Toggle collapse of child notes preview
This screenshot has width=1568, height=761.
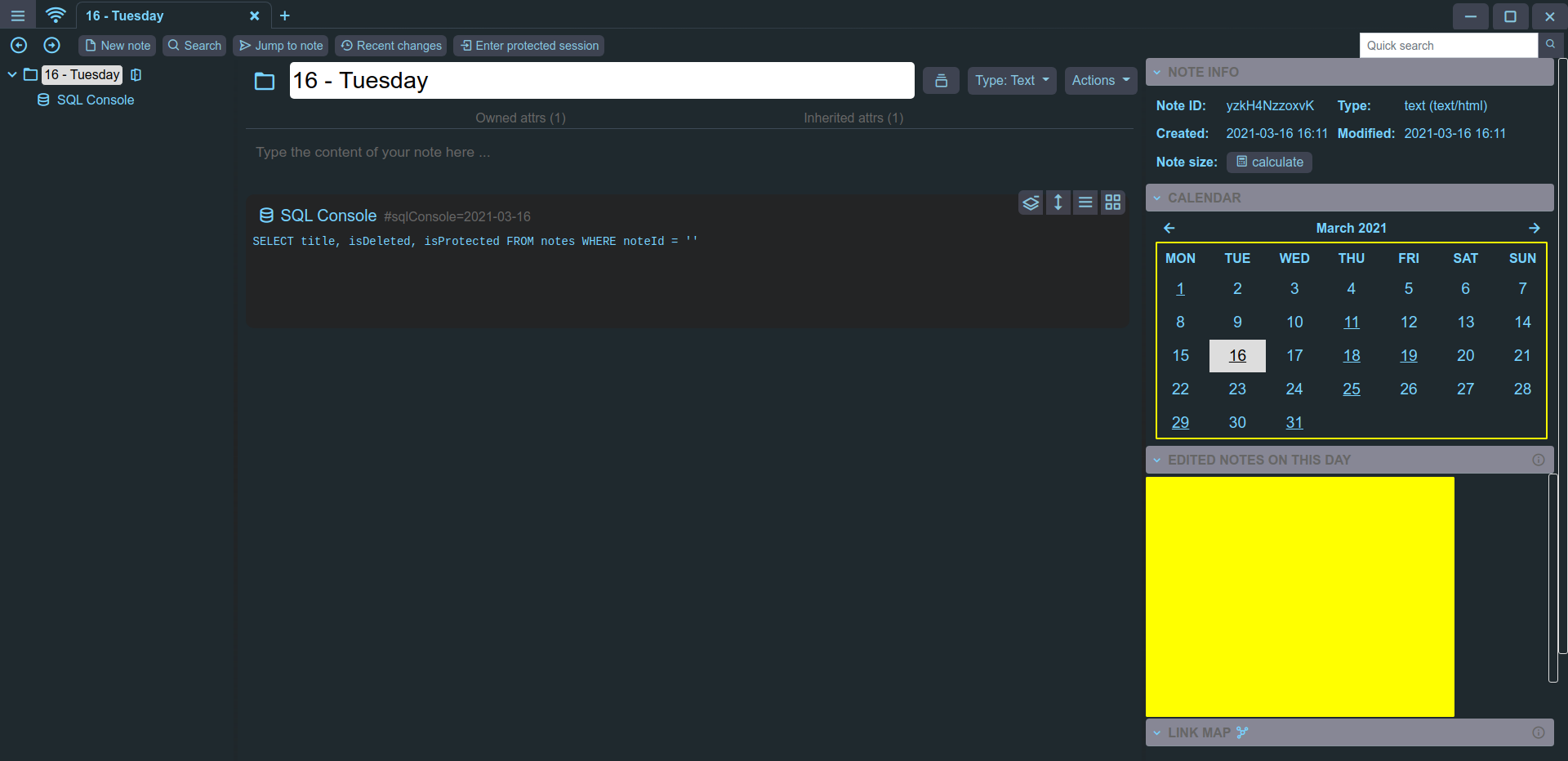click(1031, 202)
